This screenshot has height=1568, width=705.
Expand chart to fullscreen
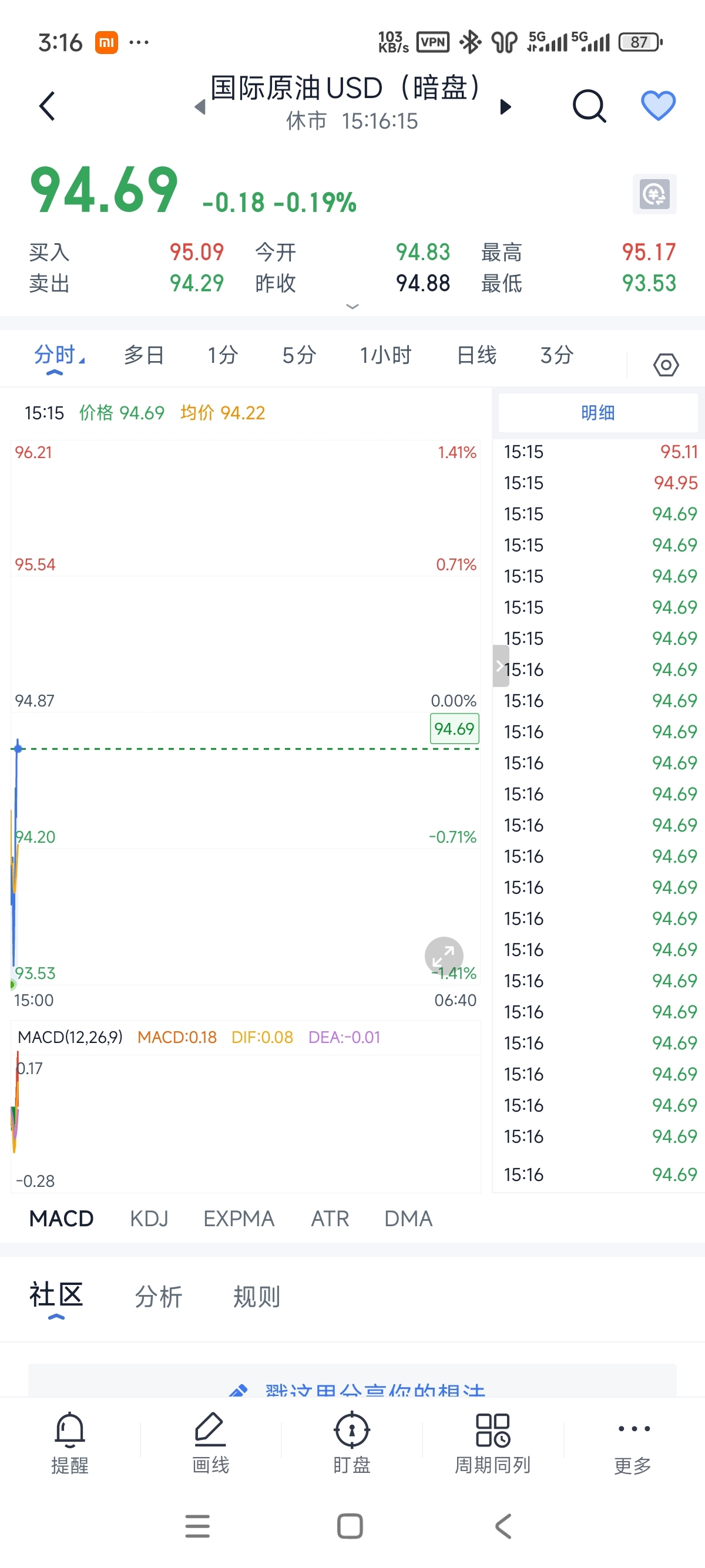[443, 955]
